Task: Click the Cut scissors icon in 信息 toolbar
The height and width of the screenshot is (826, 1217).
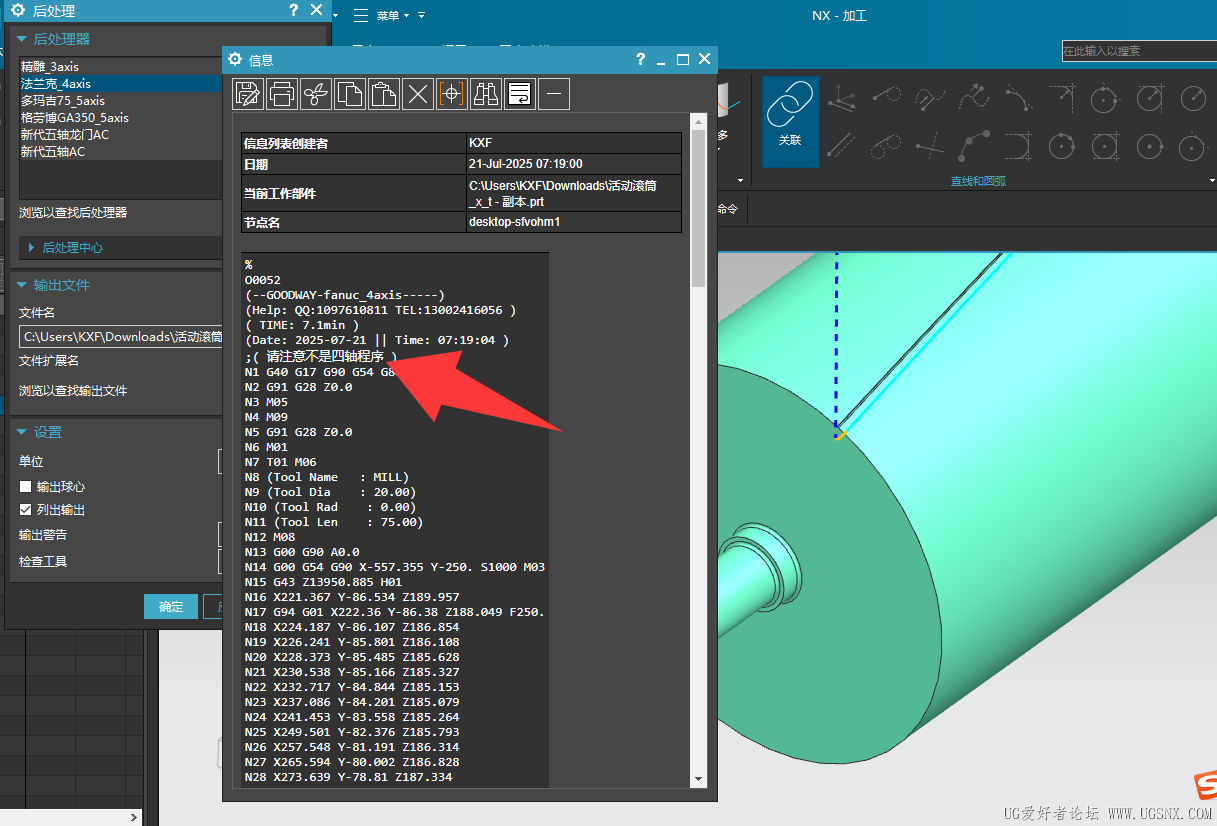Action: tap(316, 94)
